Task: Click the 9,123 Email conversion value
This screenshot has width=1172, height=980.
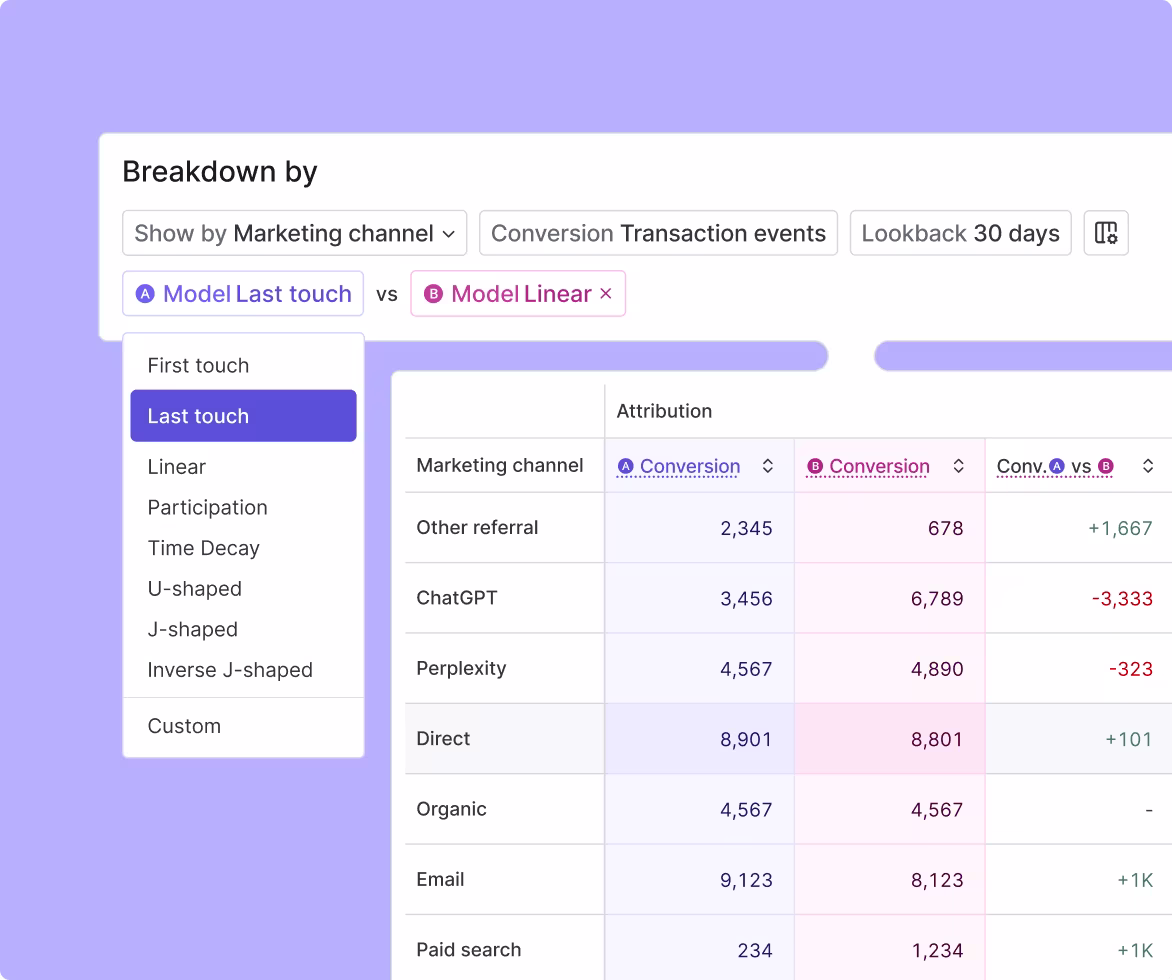Action: point(746,880)
